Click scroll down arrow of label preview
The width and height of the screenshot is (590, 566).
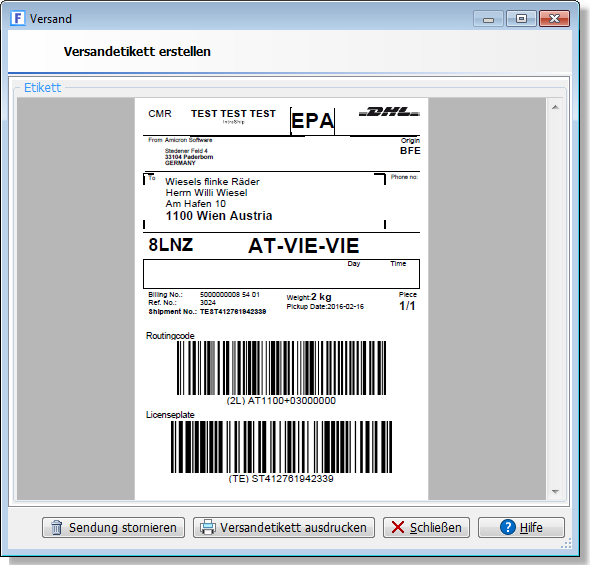(555, 491)
